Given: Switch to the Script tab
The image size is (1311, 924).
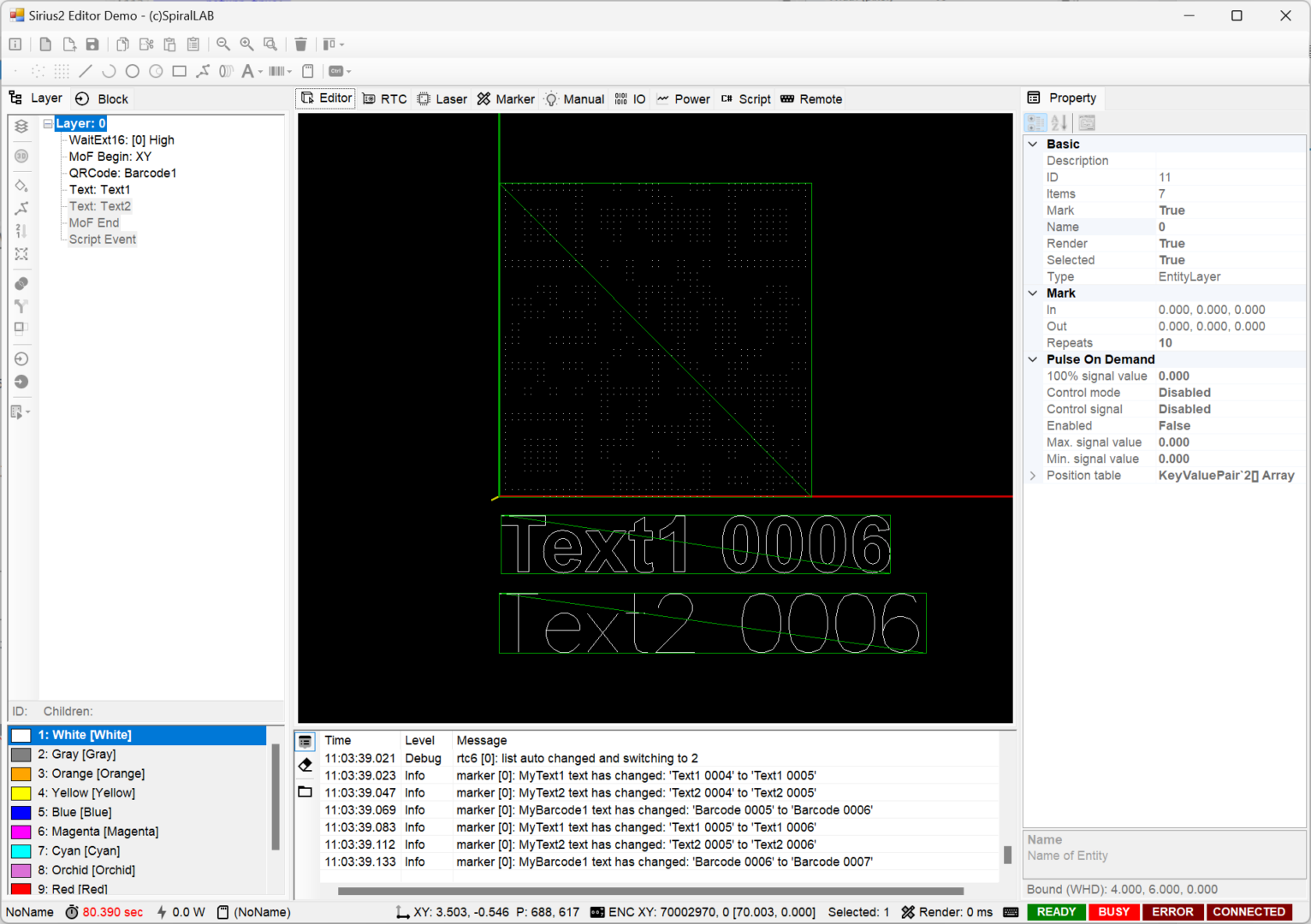Looking at the screenshot, I should (x=745, y=99).
